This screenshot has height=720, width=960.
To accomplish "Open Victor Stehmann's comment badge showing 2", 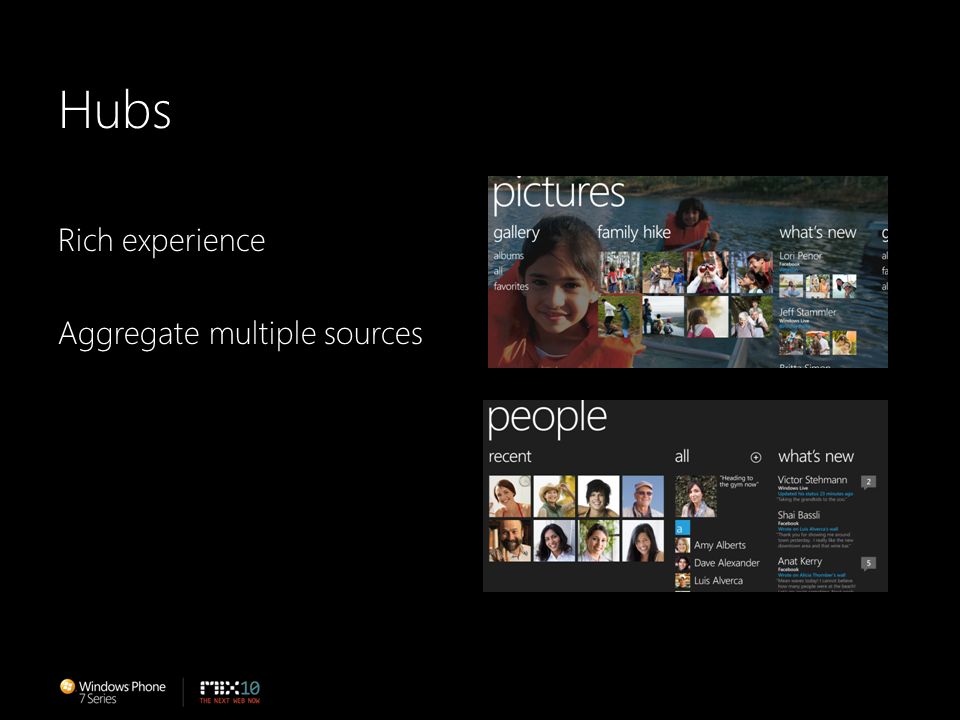I will click(x=868, y=482).
